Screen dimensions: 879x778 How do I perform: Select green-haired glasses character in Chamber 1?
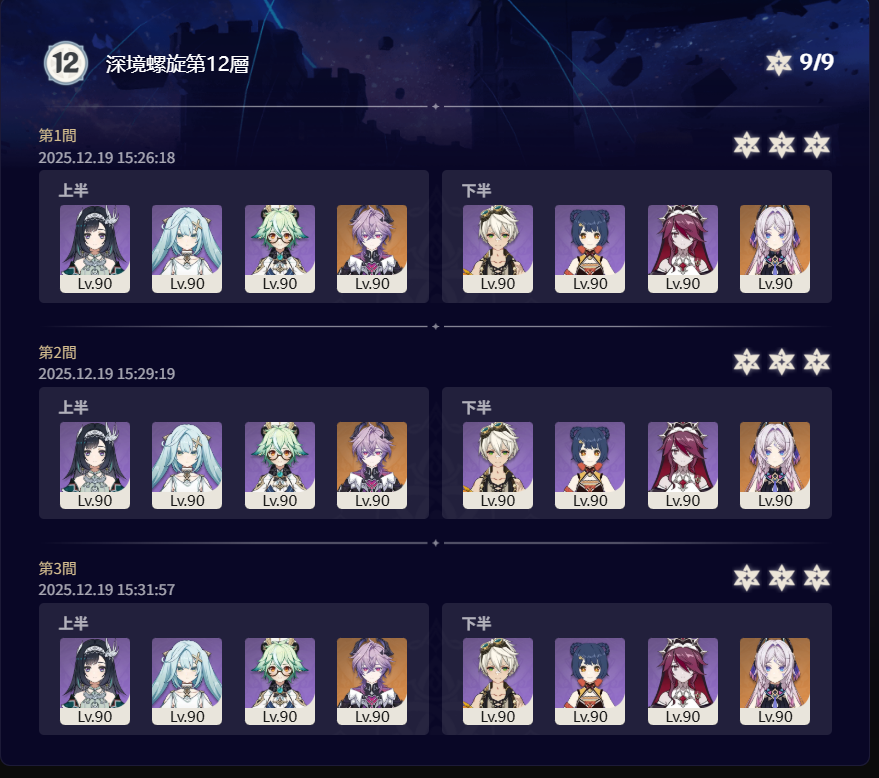click(280, 248)
